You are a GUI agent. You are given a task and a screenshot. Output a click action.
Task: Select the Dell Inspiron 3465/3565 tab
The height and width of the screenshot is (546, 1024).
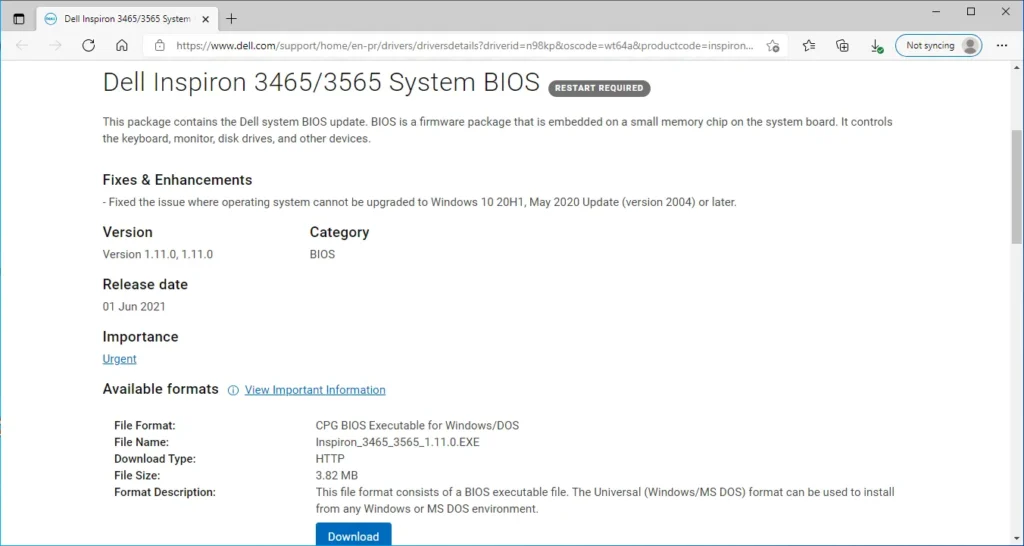[x=118, y=18]
